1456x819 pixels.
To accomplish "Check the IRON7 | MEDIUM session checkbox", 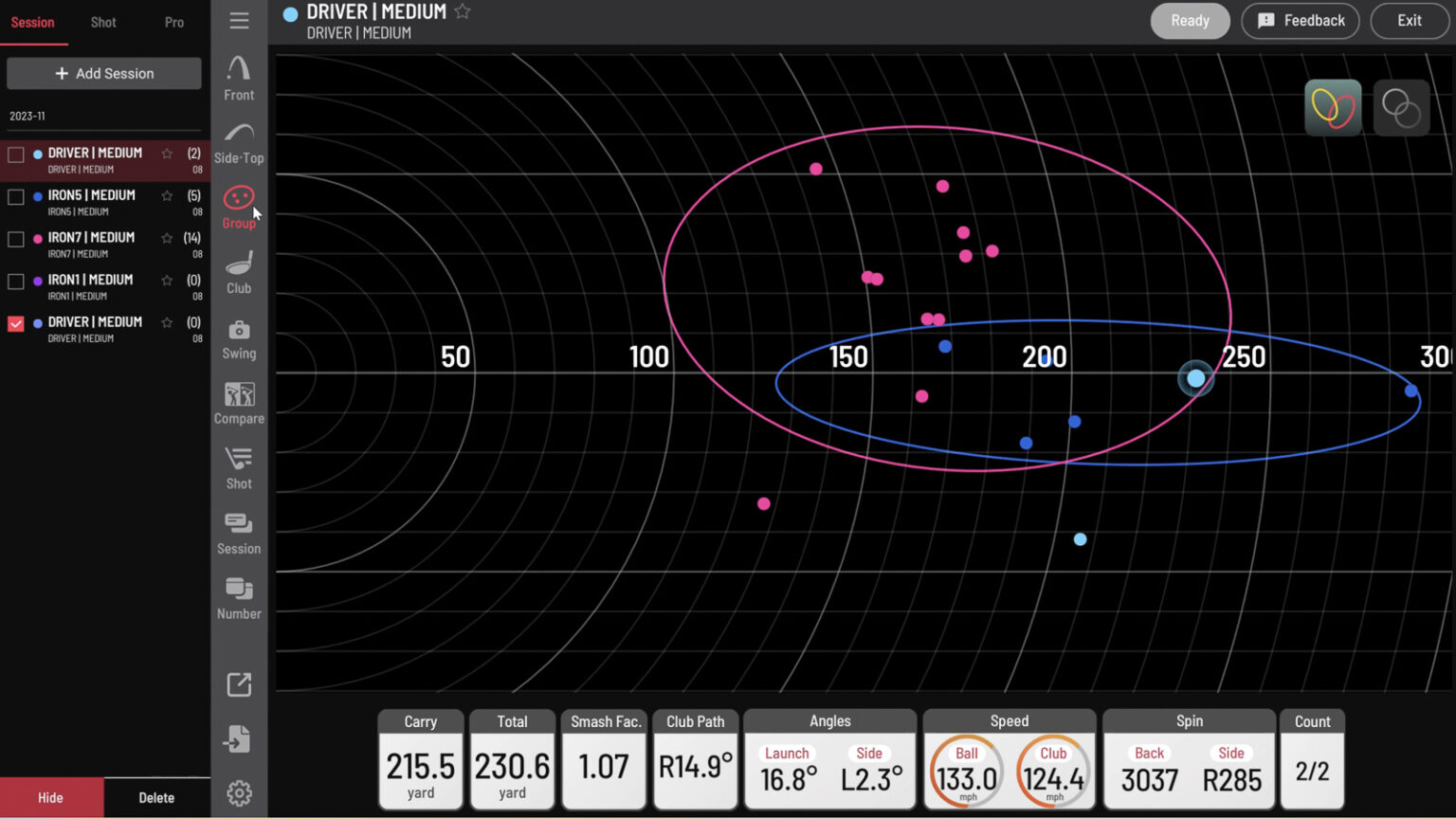I will pos(16,240).
